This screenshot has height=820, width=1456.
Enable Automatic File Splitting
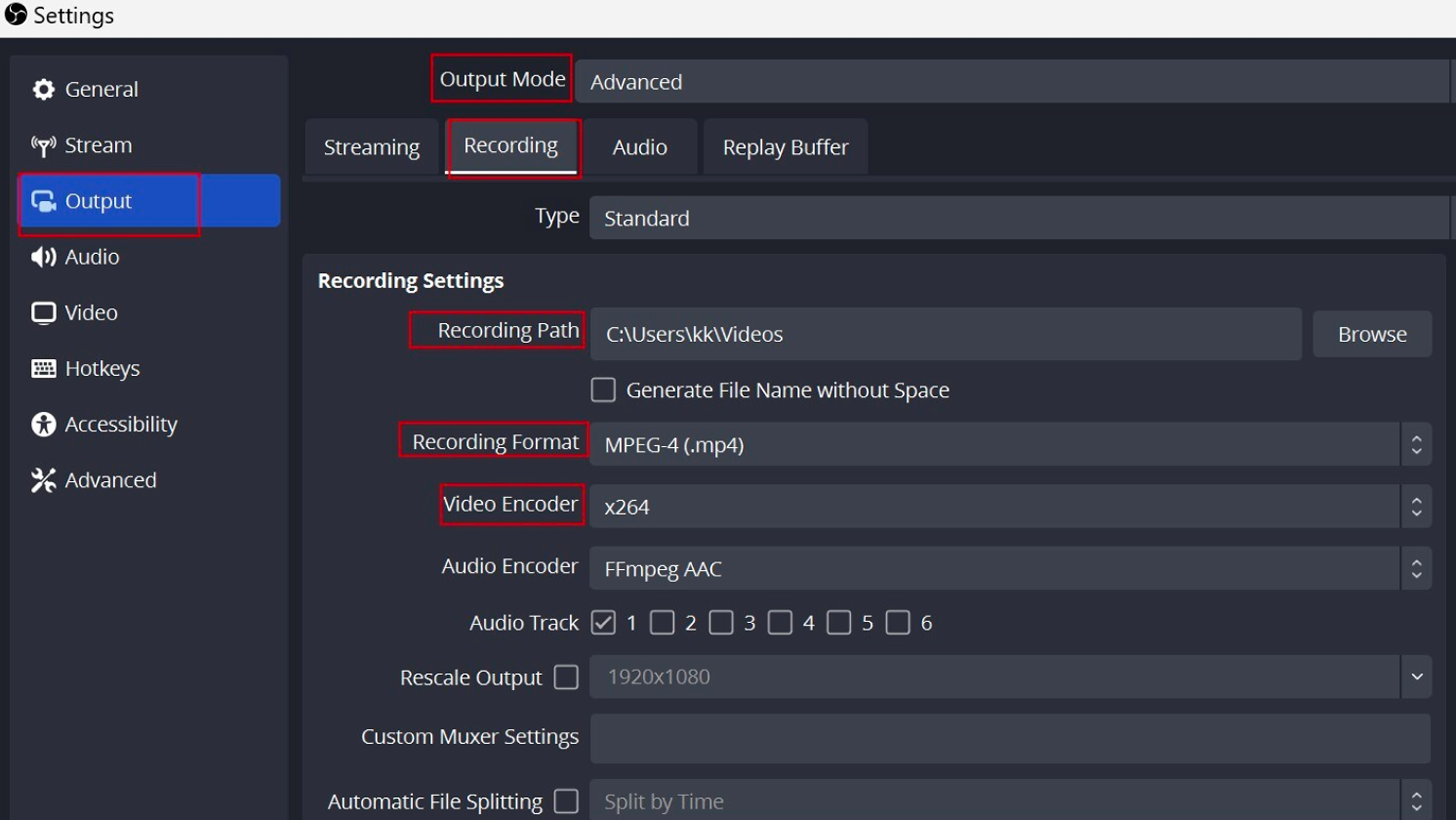click(567, 801)
